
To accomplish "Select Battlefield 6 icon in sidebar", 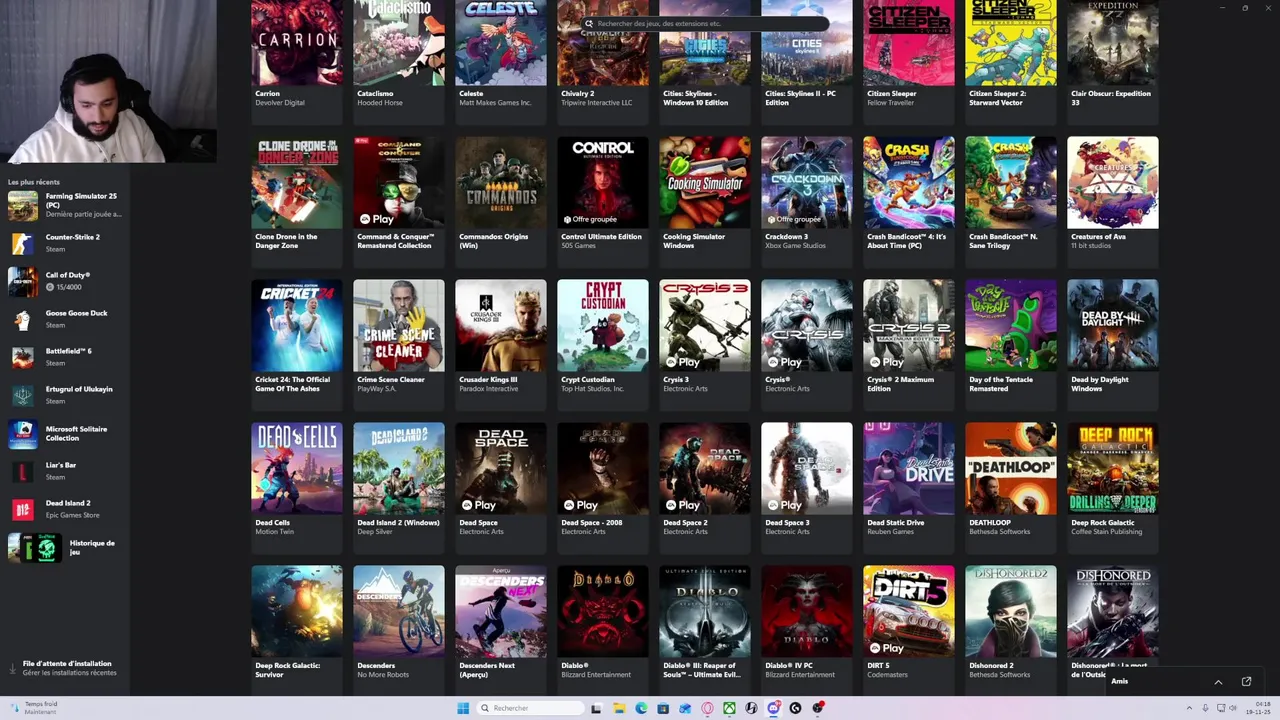I will [x=23, y=357].
